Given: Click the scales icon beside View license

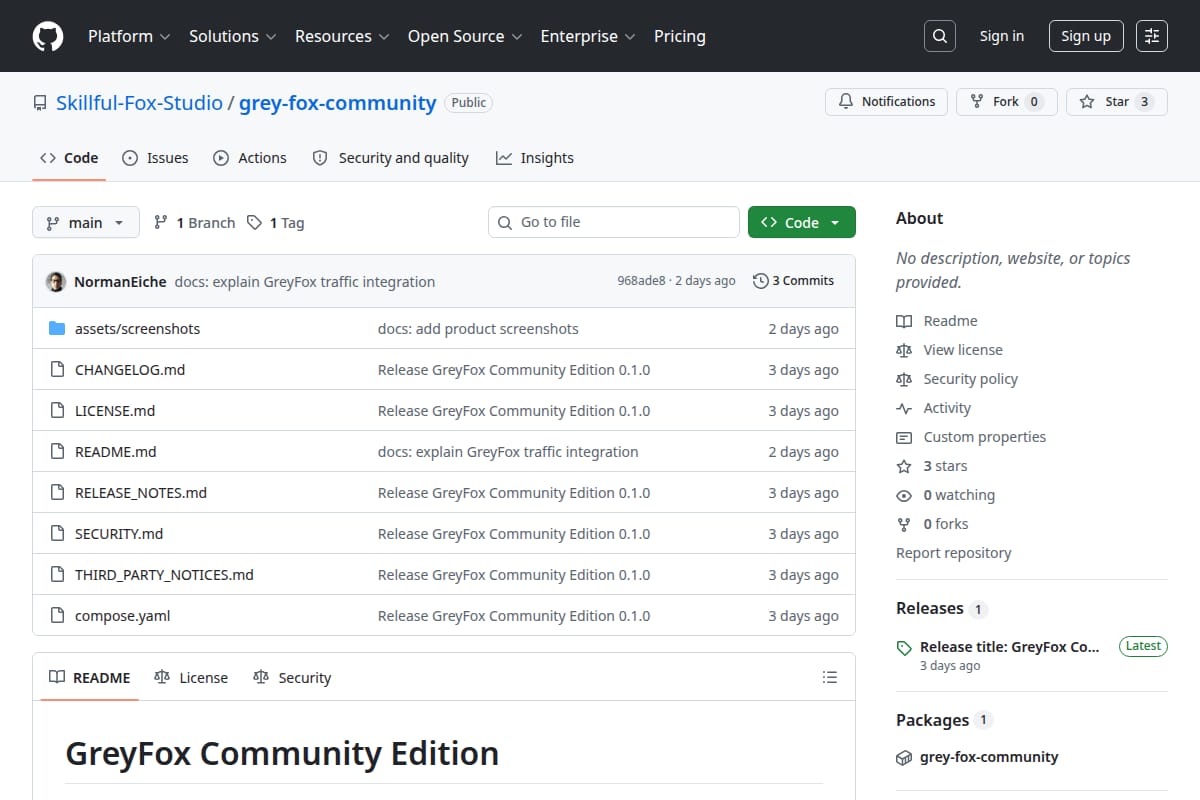Looking at the screenshot, I should click(x=904, y=350).
